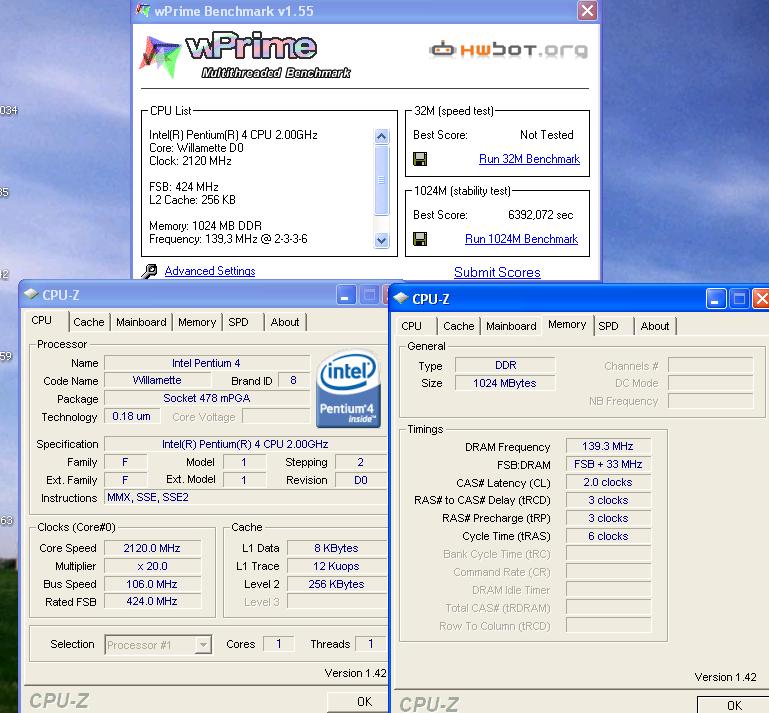
Task: Click the left CPU-Z window title icon
Action: click(x=30, y=294)
